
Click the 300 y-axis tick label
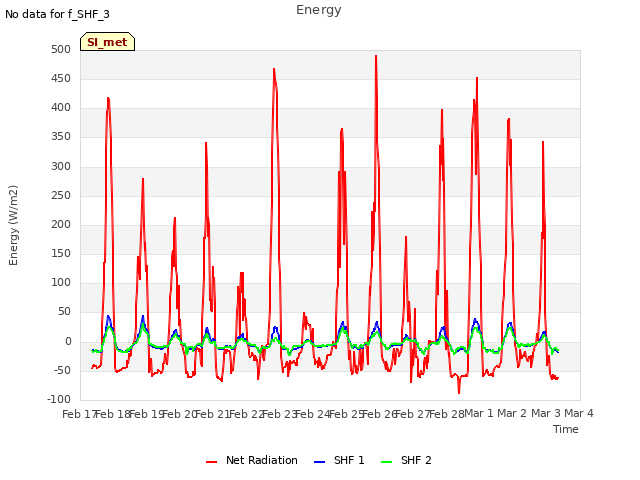click(x=61, y=167)
